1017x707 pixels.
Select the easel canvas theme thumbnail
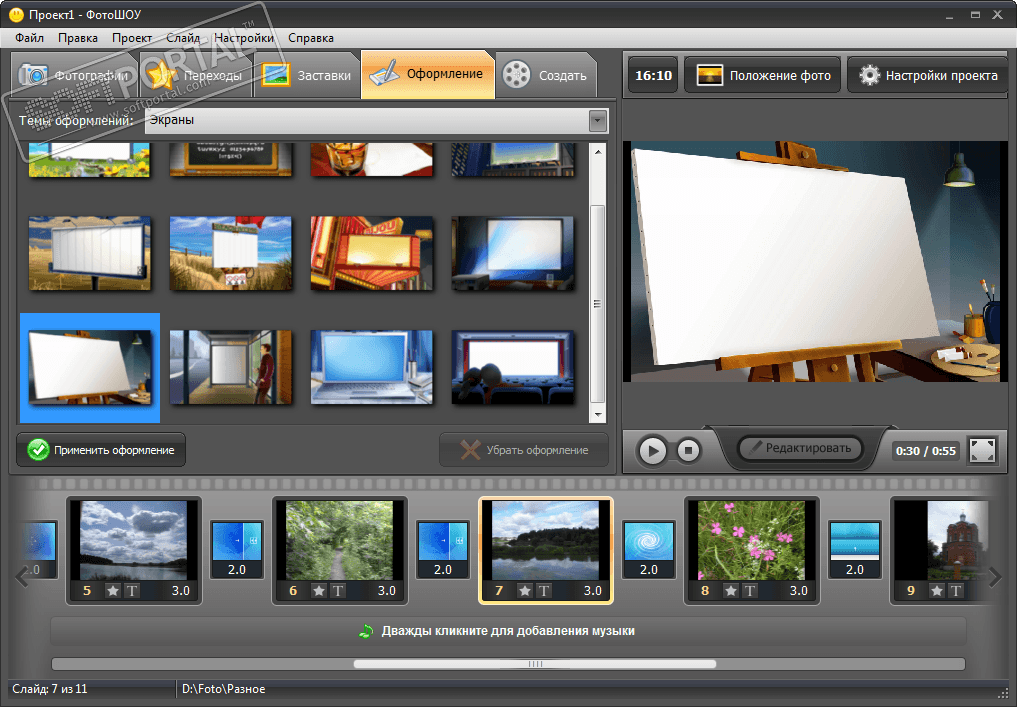(90, 368)
